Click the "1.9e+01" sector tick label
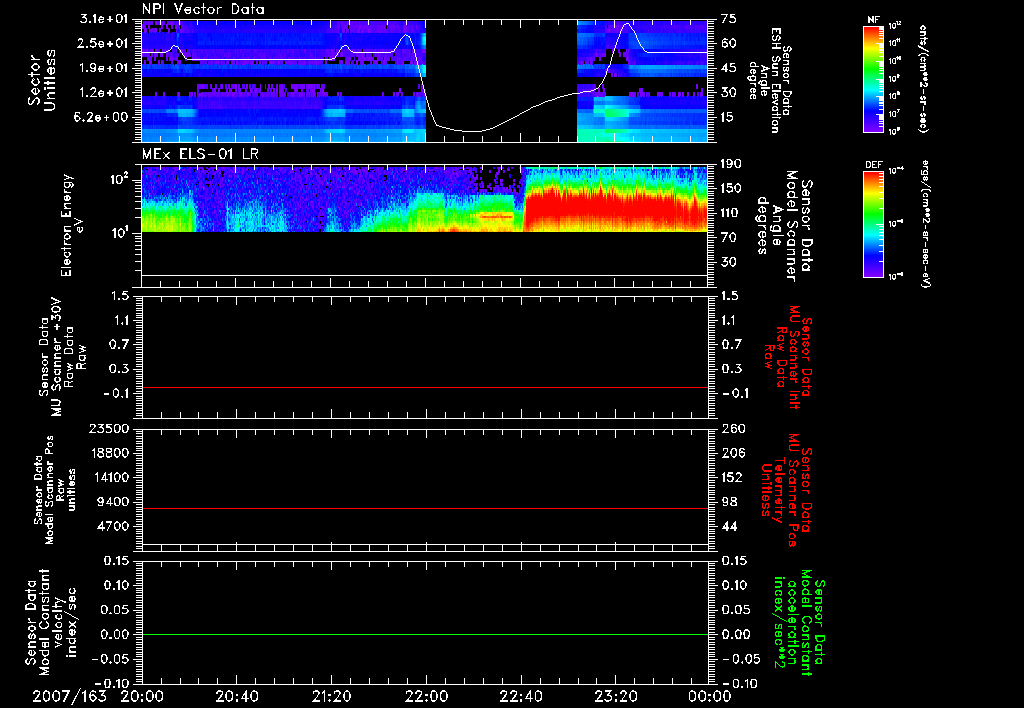The image size is (1024, 708). point(104,68)
